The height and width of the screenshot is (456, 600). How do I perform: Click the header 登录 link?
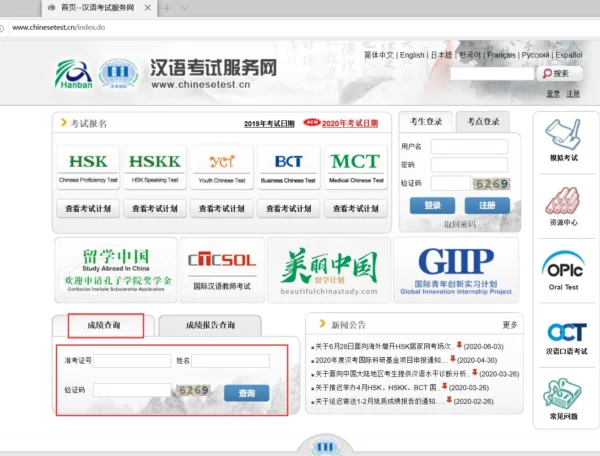click(x=553, y=94)
